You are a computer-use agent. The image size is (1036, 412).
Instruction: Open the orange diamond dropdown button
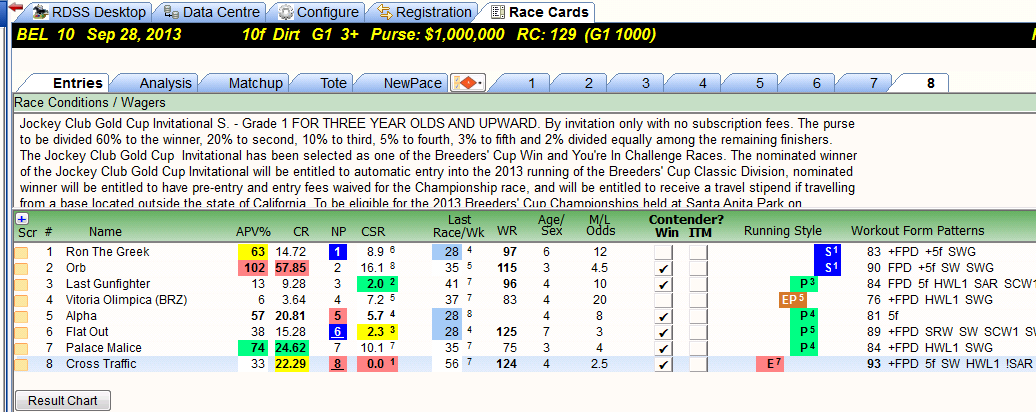click(468, 83)
